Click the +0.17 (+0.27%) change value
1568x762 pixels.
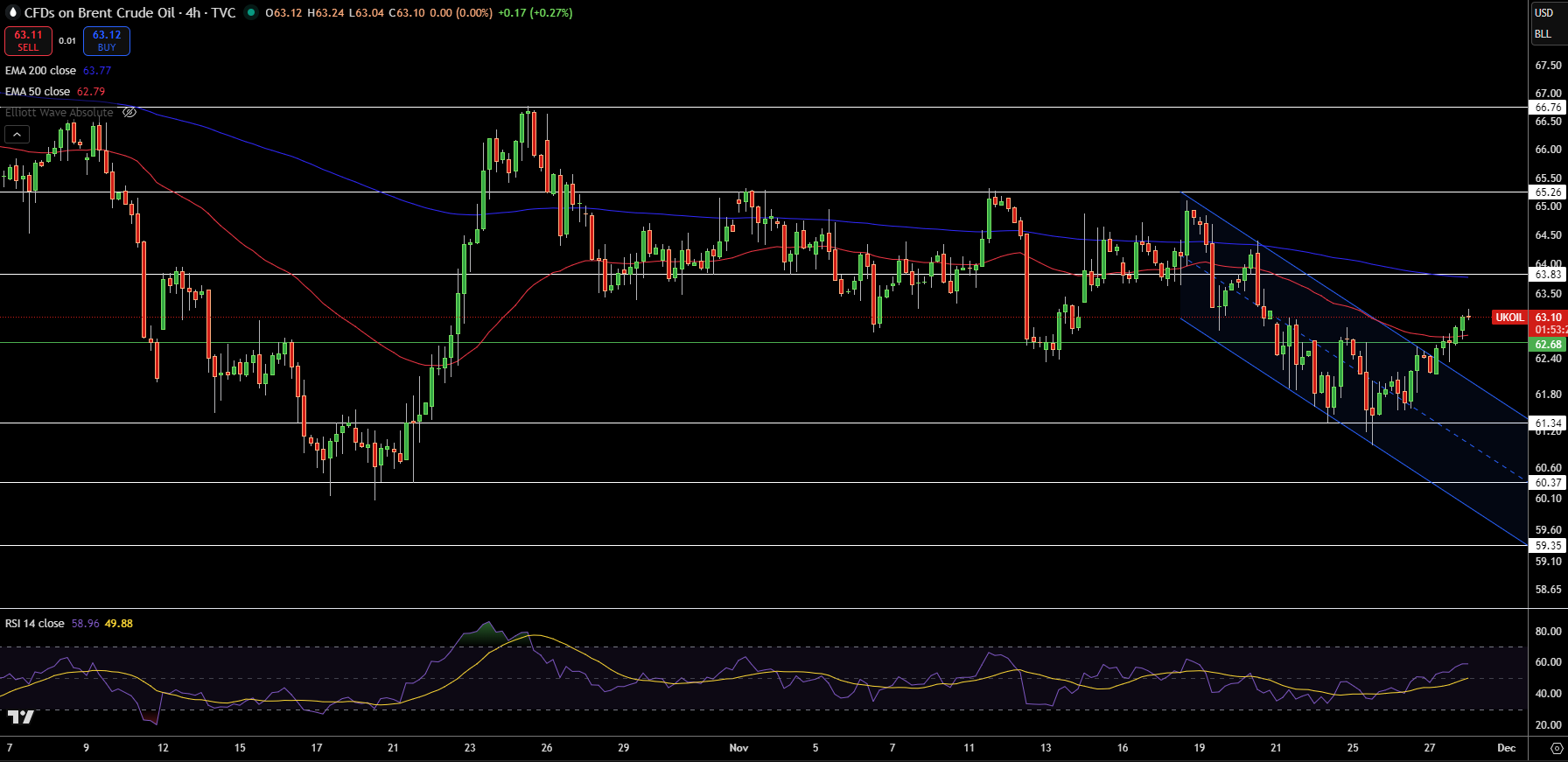(x=535, y=12)
